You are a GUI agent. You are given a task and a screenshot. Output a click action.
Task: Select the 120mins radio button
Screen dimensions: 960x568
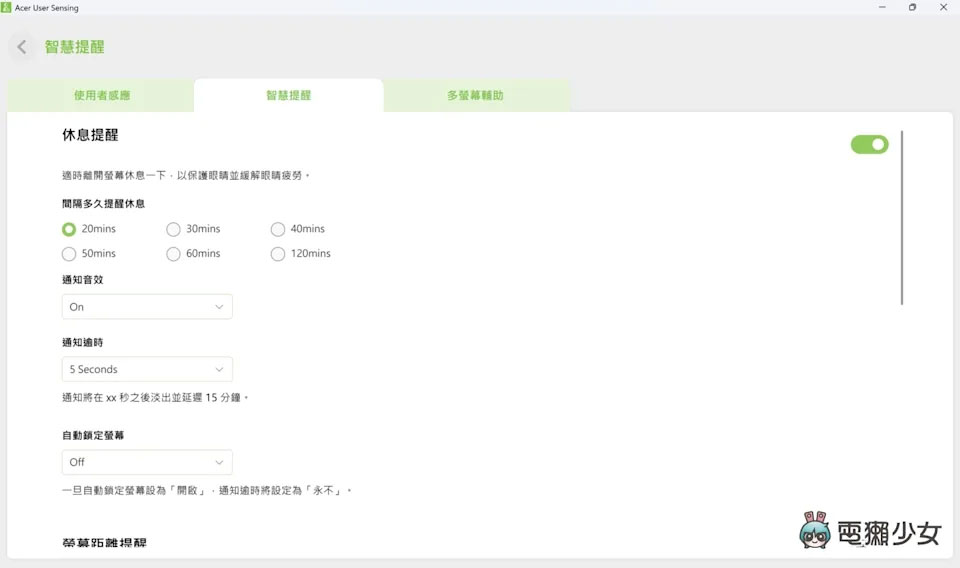coord(278,254)
